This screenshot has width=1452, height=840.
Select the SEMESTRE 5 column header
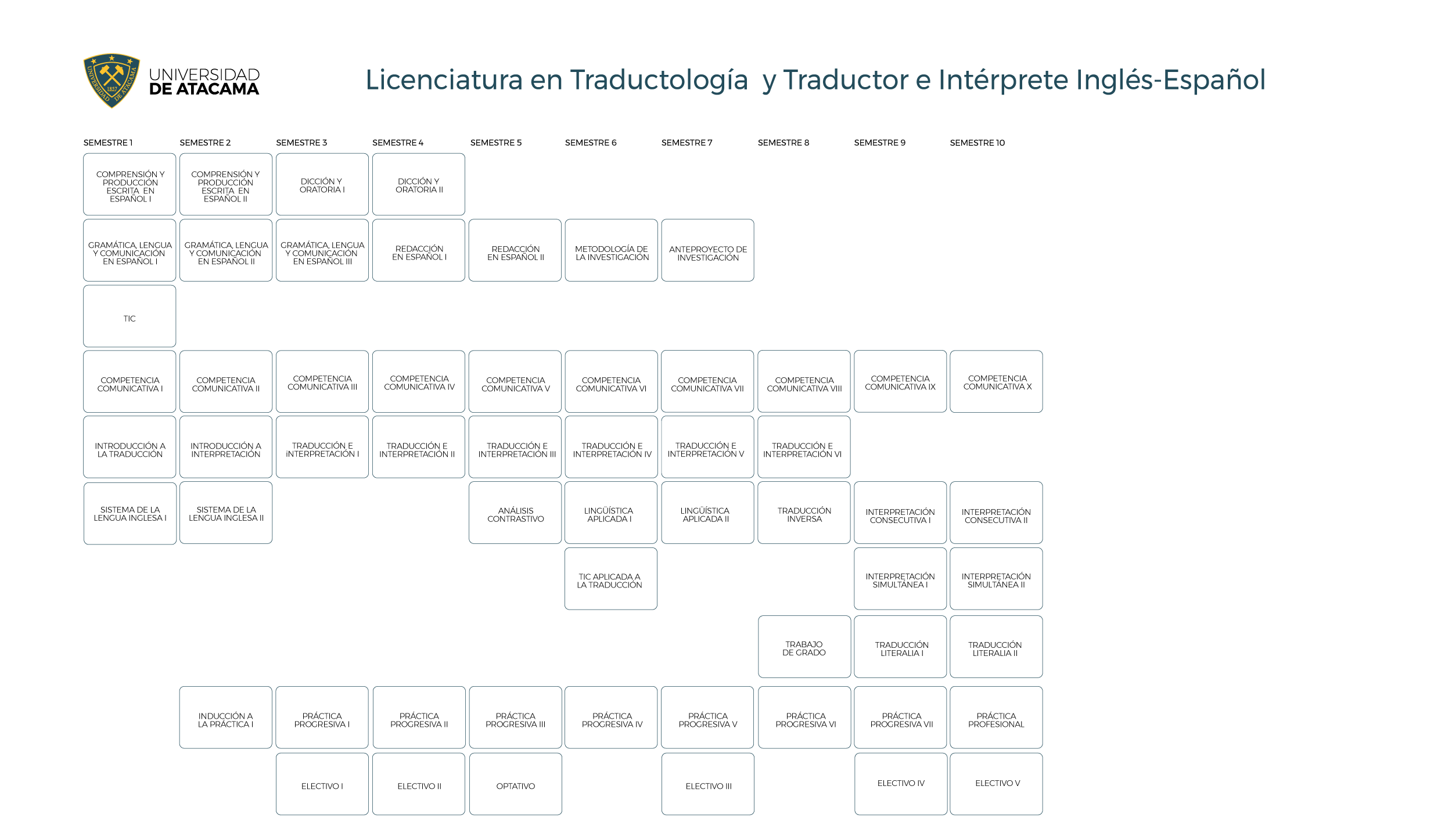[x=496, y=143]
